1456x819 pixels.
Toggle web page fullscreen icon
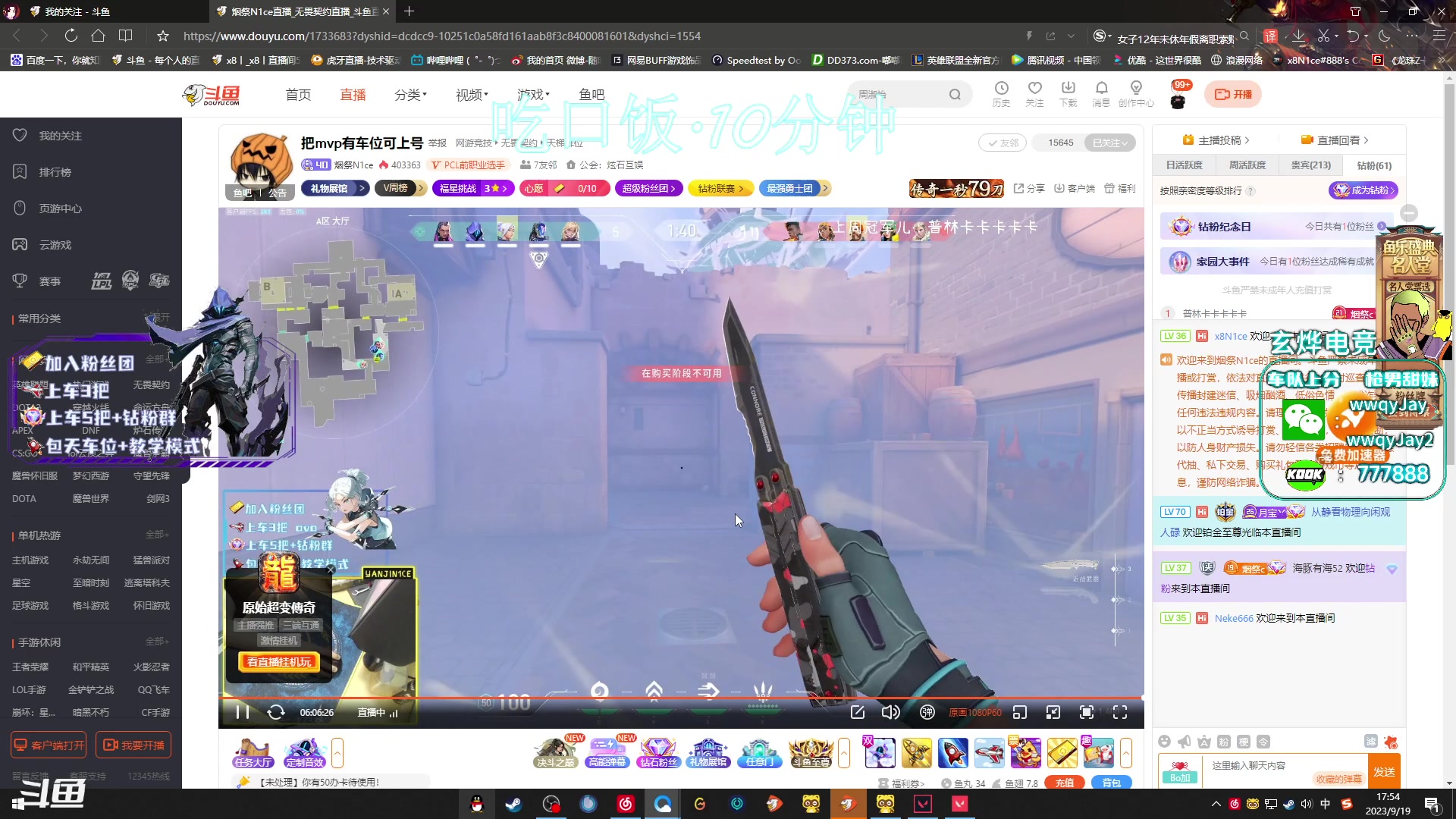coord(1087,712)
